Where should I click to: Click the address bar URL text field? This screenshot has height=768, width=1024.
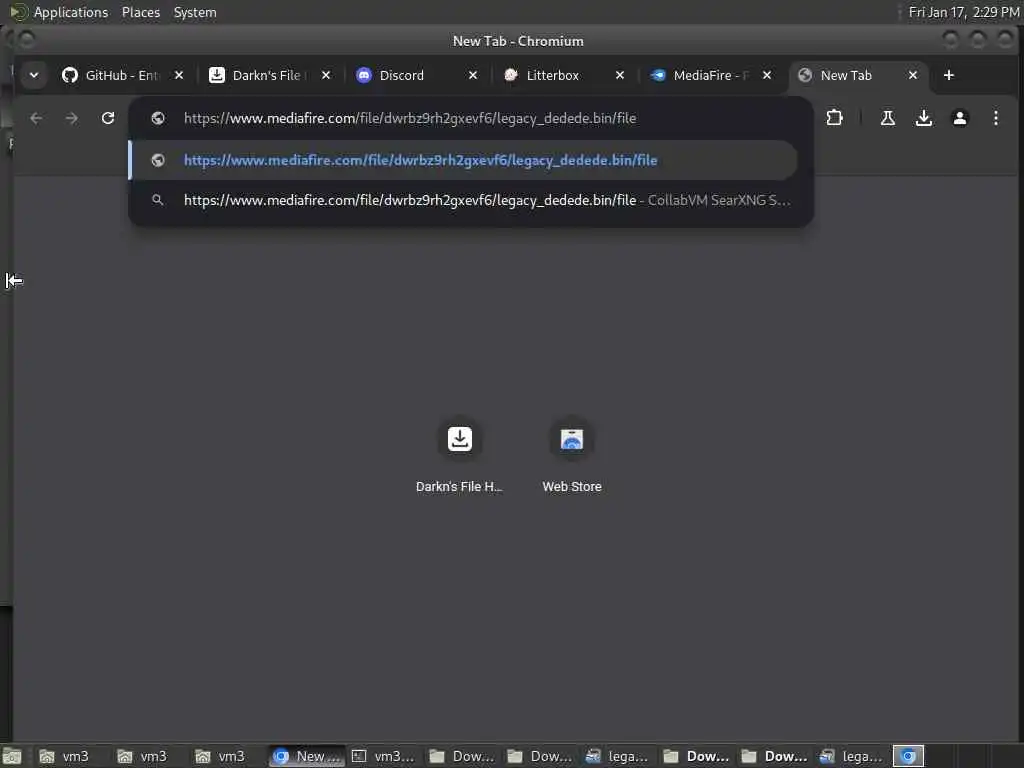coord(471,118)
